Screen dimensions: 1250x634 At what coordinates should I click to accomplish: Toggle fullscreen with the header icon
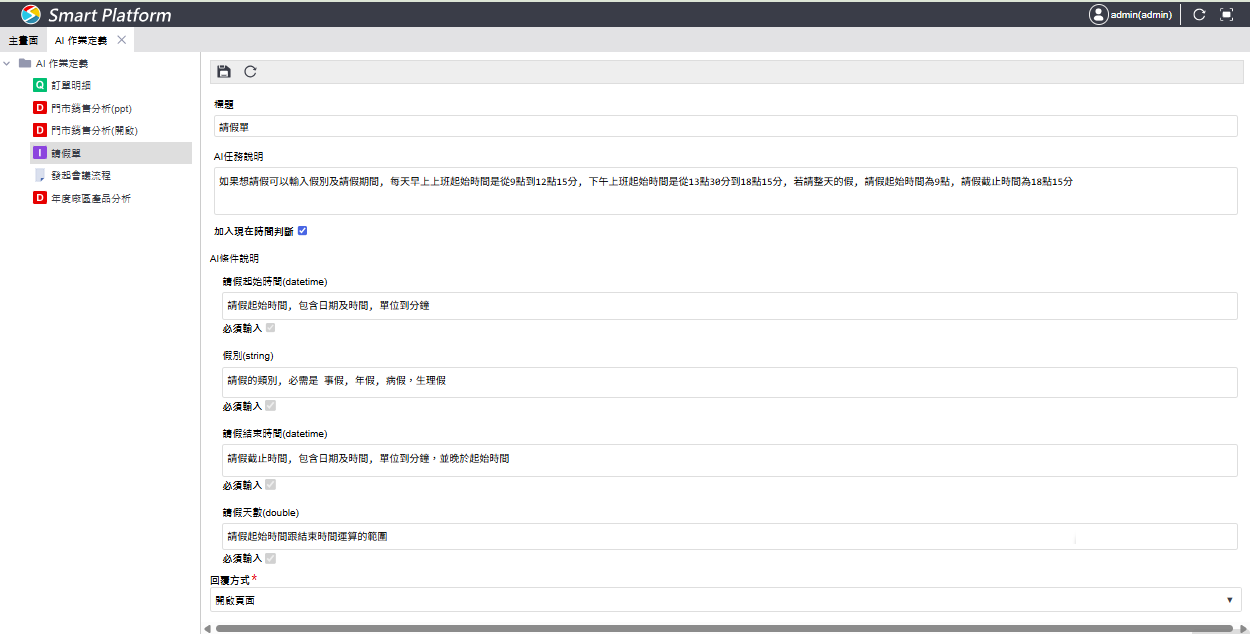tap(1227, 15)
